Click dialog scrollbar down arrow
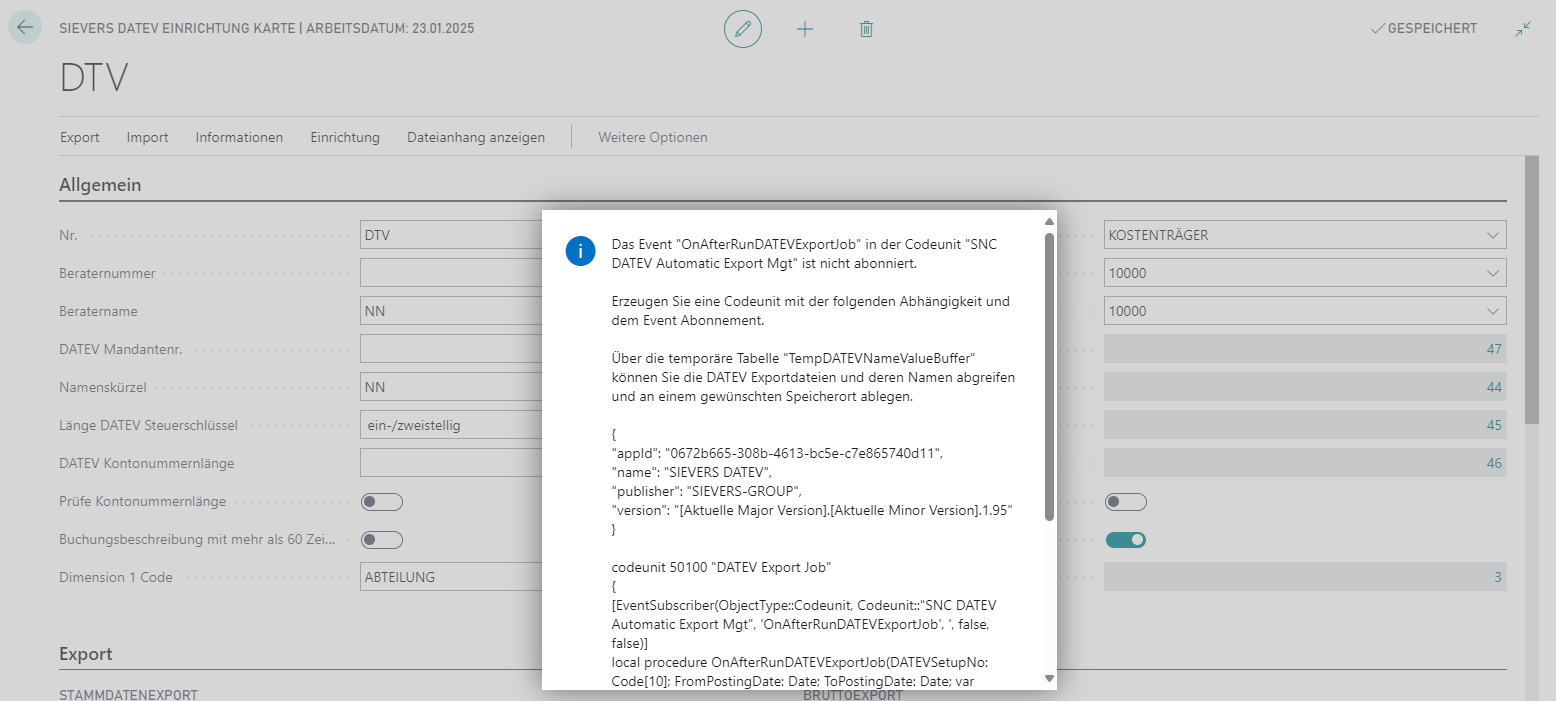Image resolution: width=1556 pixels, height=701 pixels. (x=1049, y=678)
